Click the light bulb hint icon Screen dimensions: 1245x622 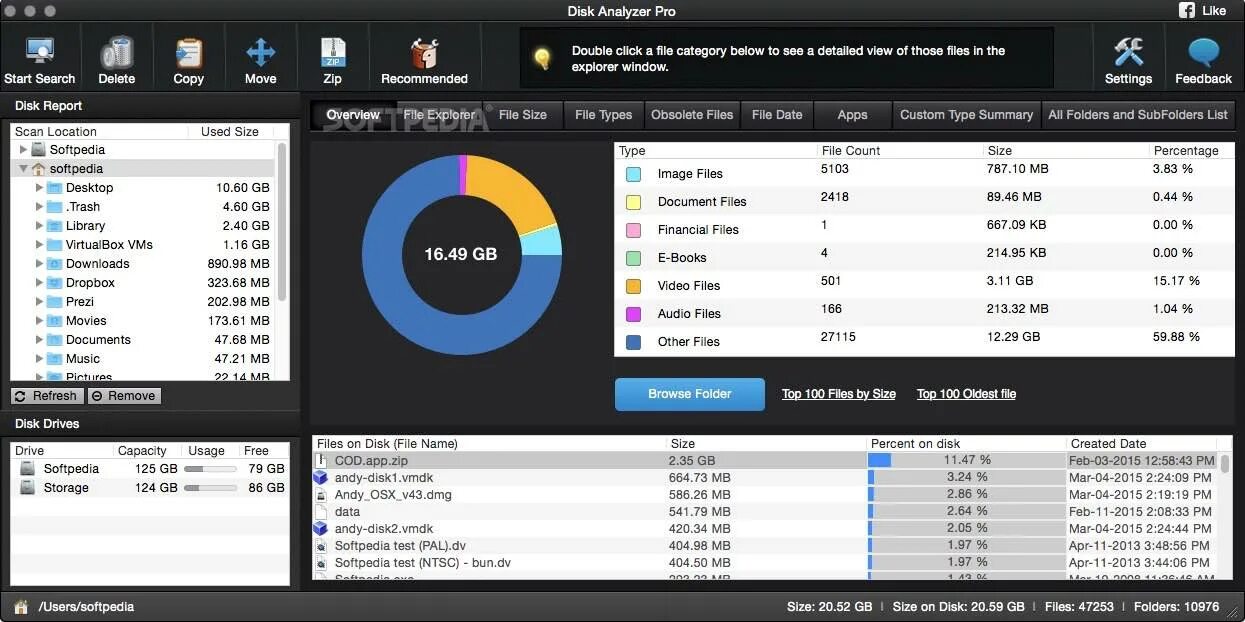pos(542,58)
